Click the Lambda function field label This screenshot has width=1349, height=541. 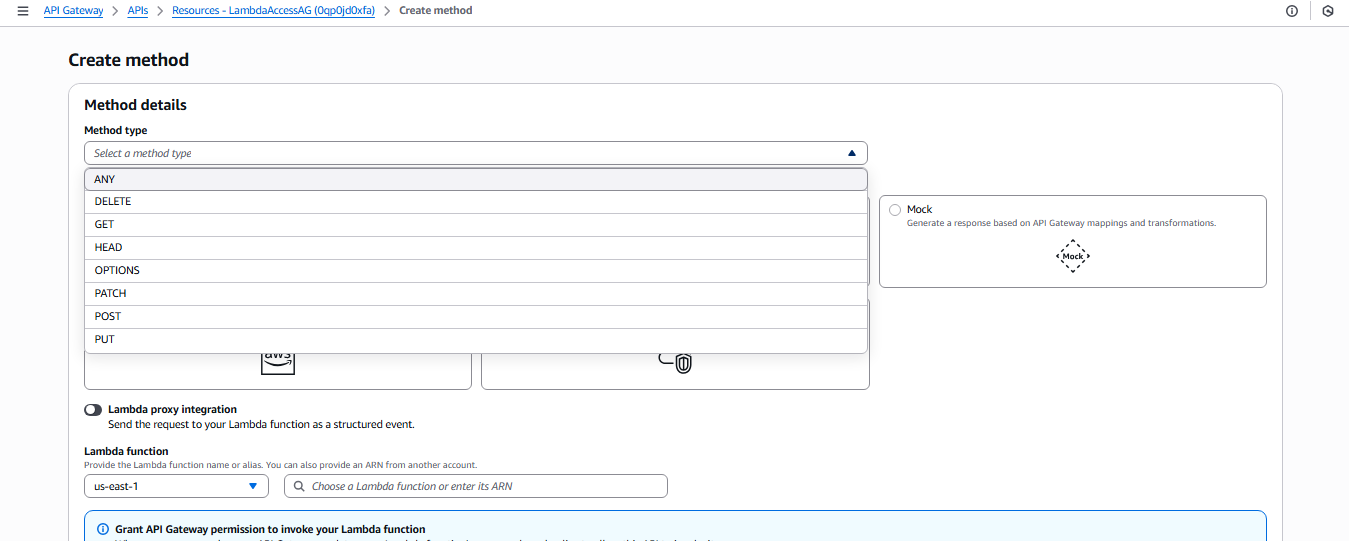(126, 452)
